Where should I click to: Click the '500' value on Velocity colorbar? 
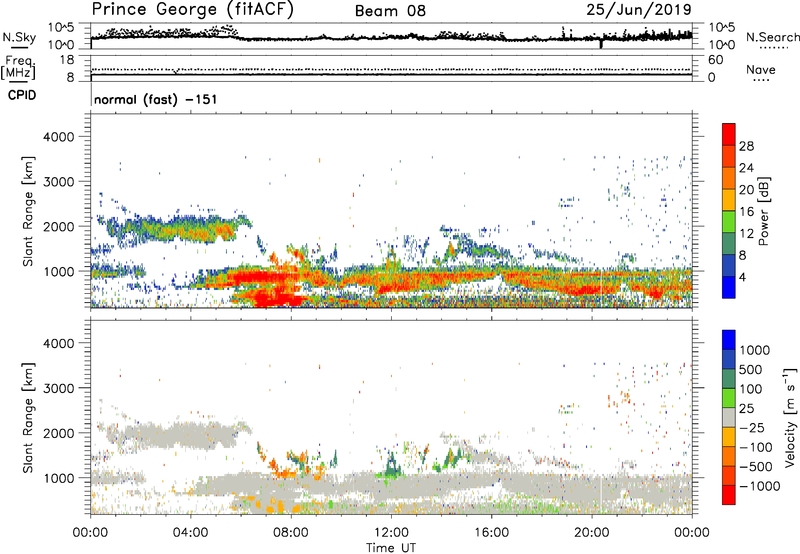click(x=751, y=370)
